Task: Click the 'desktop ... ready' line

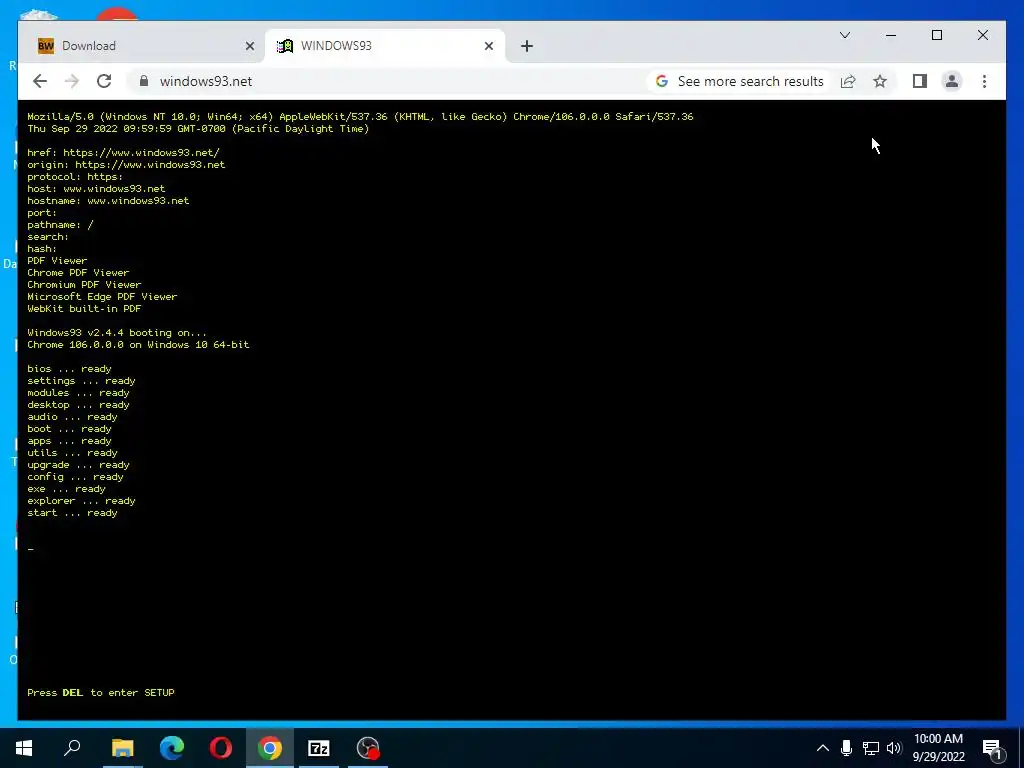Action: tap(78, 405)
